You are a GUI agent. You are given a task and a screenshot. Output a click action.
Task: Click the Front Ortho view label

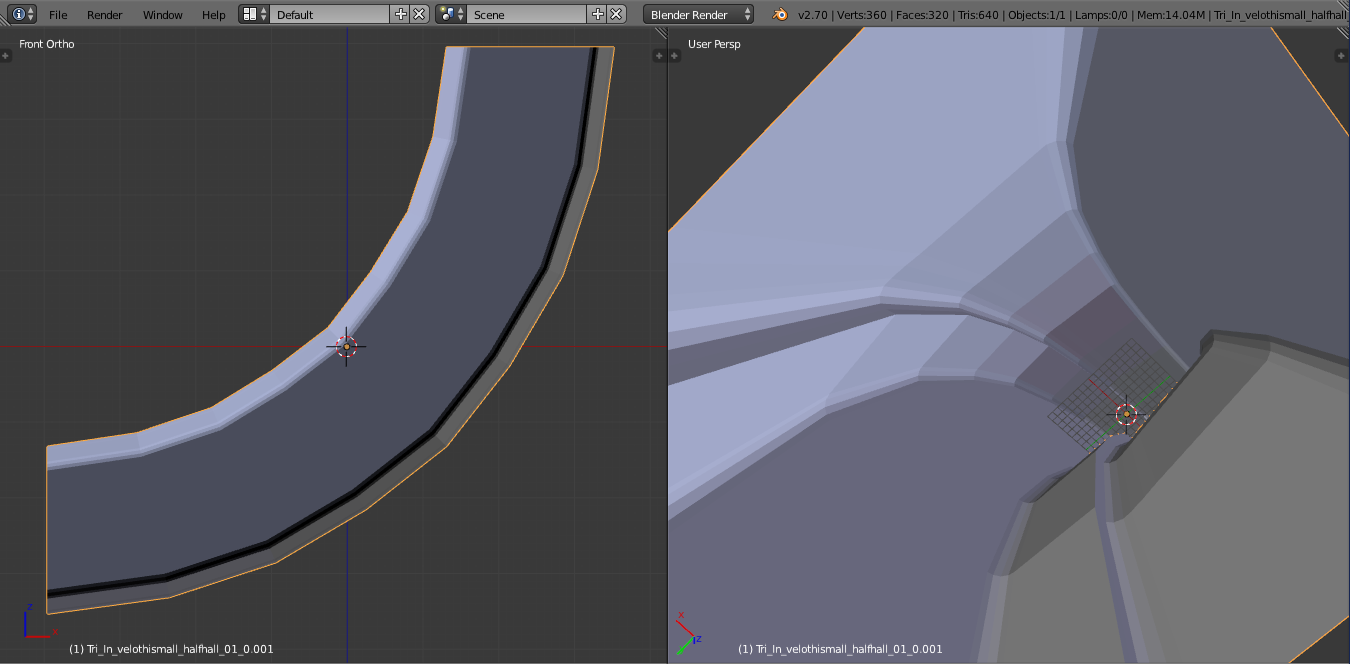coord(46,44)
